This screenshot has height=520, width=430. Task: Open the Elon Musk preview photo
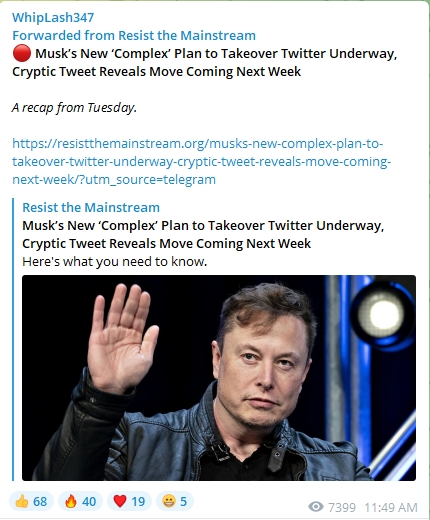tap(219, 378)
